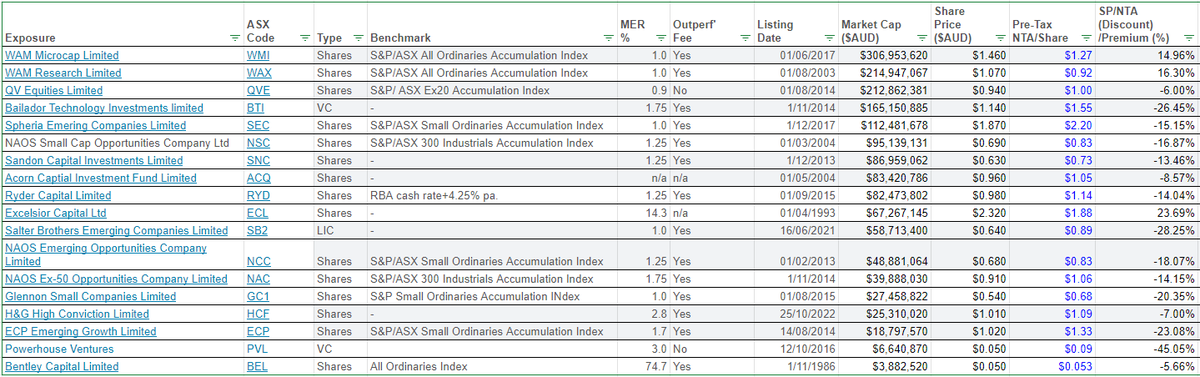Select the $306,953,620 market cap cell
The image size is (1200, 377).
[884, 56]
